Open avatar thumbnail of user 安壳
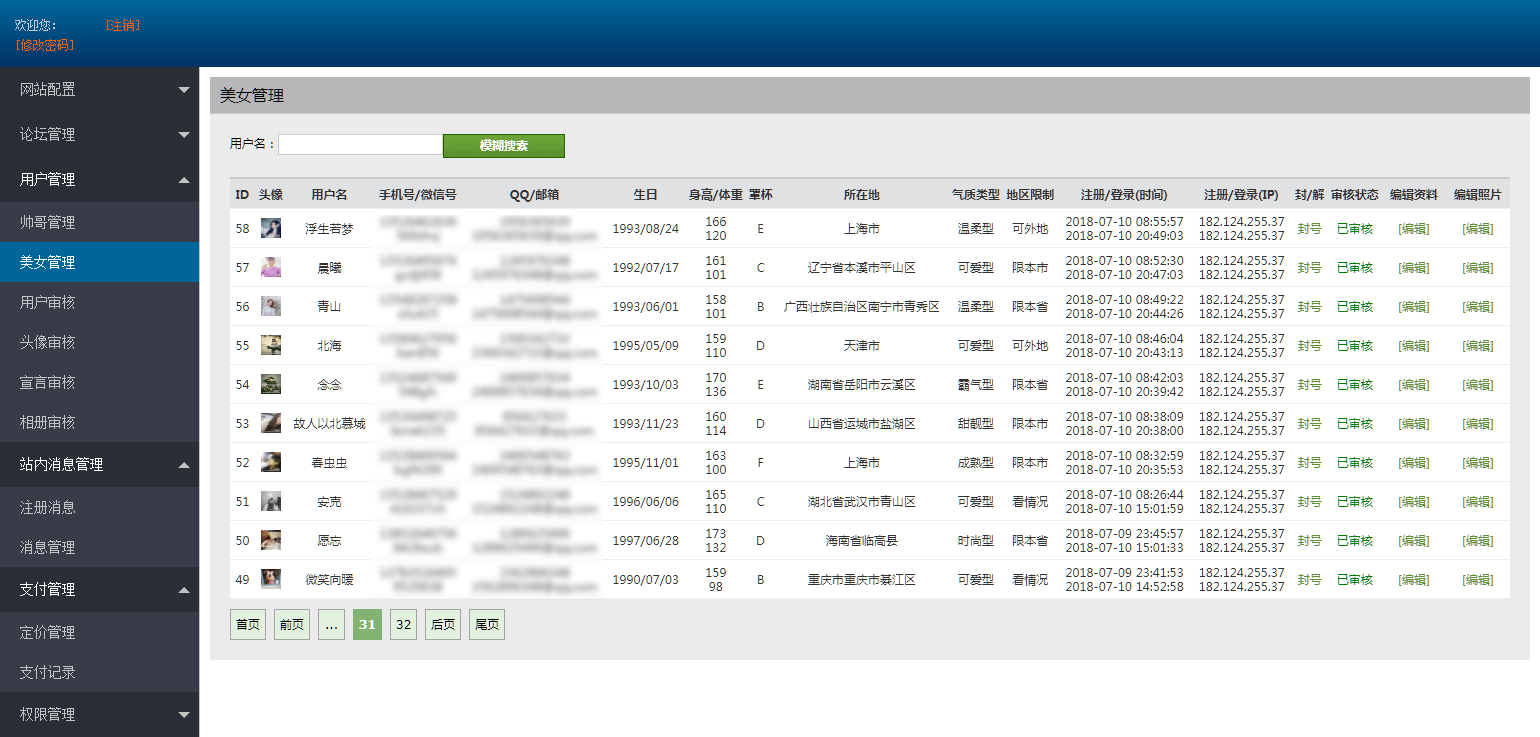Image resolution: width=1540 pixels, height=737 pixels. tap(271, 501)
